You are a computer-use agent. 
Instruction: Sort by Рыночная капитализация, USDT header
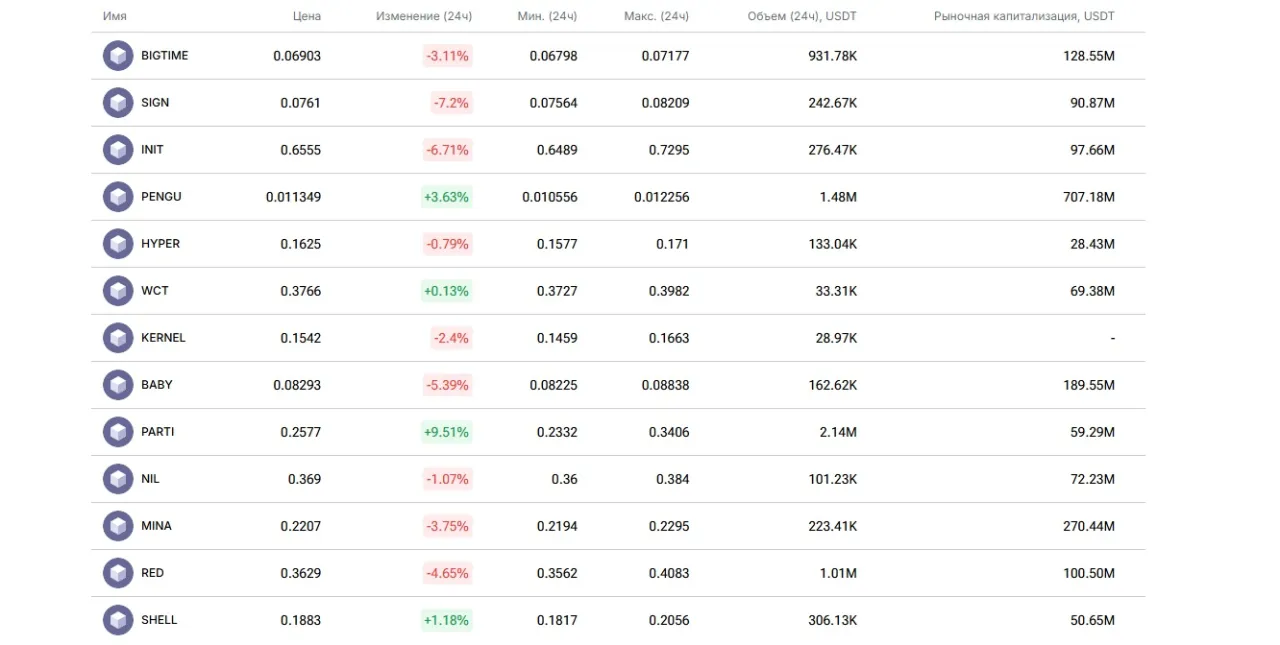pyautogui.click(x=1024, y=17)
